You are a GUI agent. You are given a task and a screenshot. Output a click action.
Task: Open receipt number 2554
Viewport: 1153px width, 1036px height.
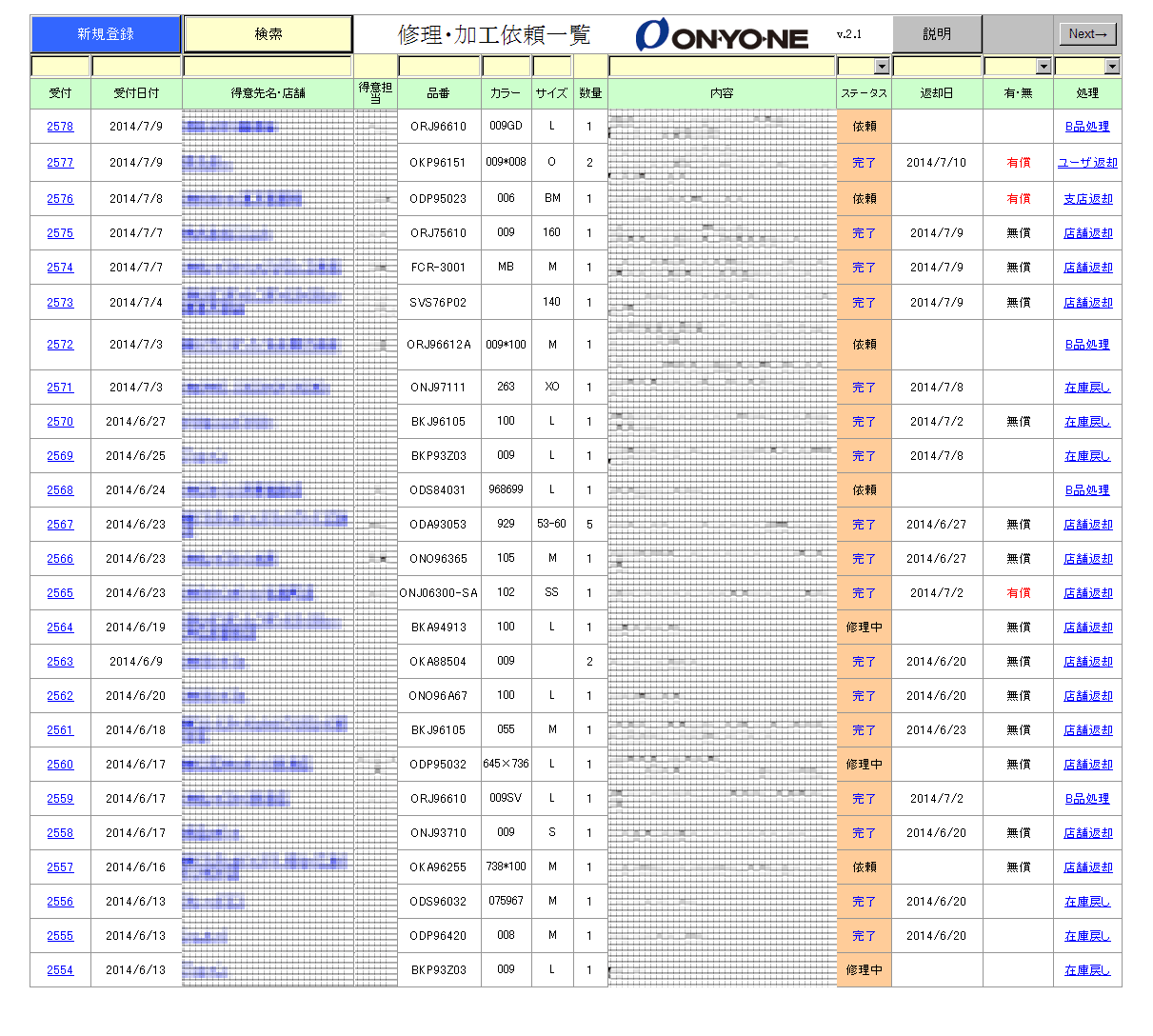coord(60,970)
